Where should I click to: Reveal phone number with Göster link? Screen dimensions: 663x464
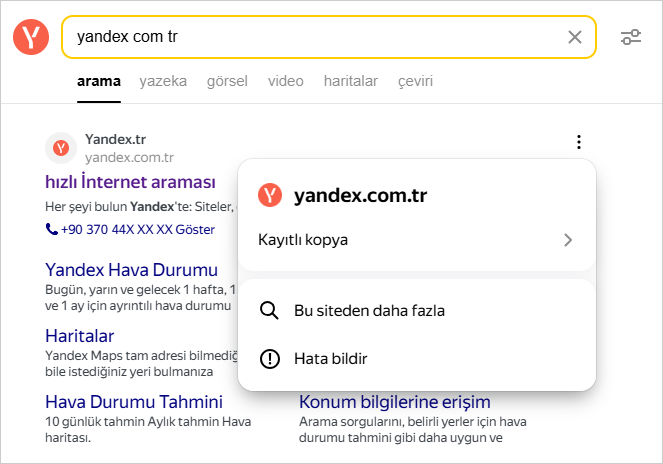pyautogui.click(x=195, y=229)
